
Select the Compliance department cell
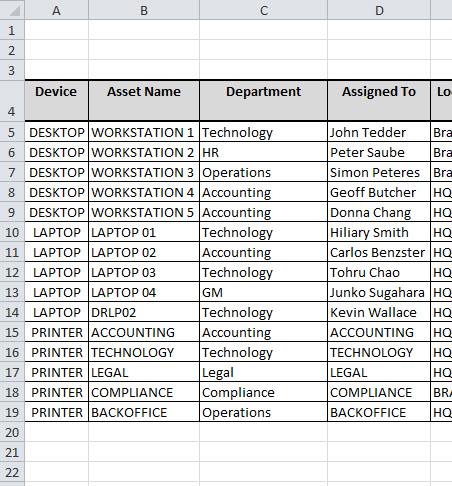click(x=264, y=392)
